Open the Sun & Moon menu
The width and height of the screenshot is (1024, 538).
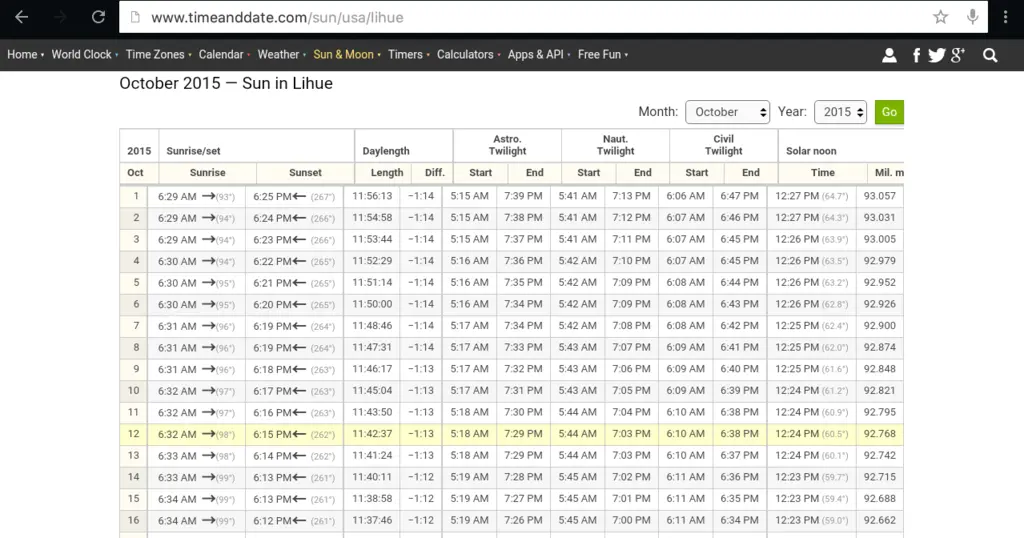[x=343, y=55]
